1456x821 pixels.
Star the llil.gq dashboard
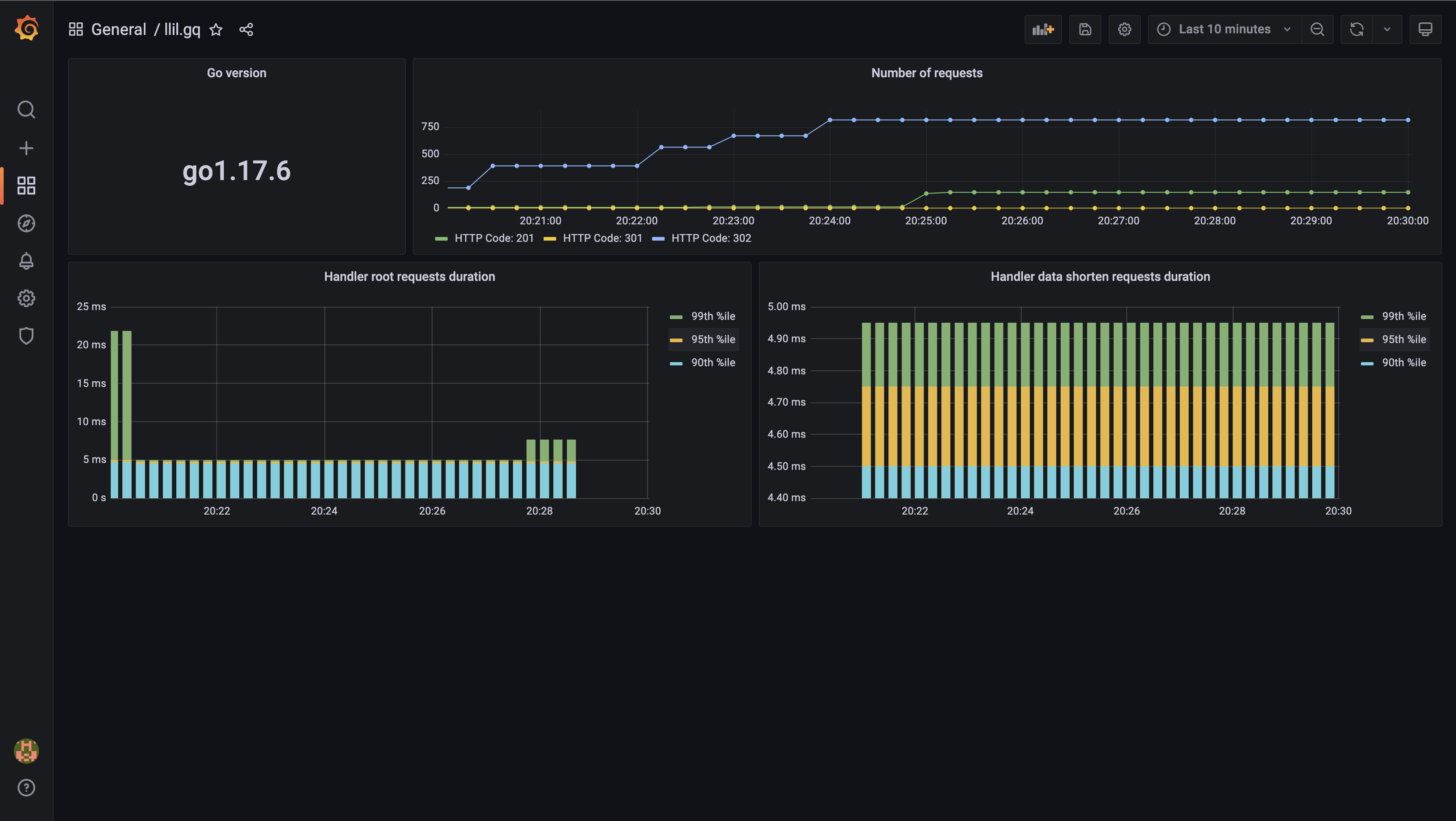[x=216, y=29]
